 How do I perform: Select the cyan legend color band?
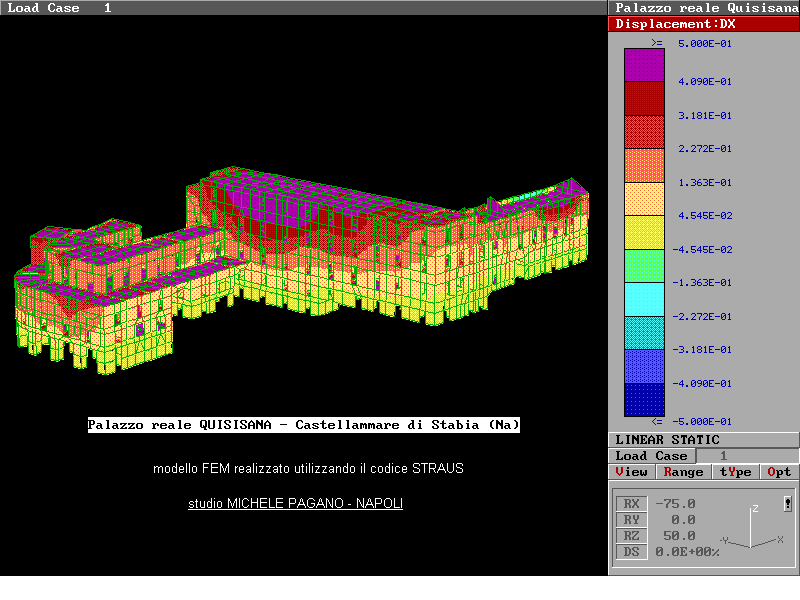(x=644, y=299)
